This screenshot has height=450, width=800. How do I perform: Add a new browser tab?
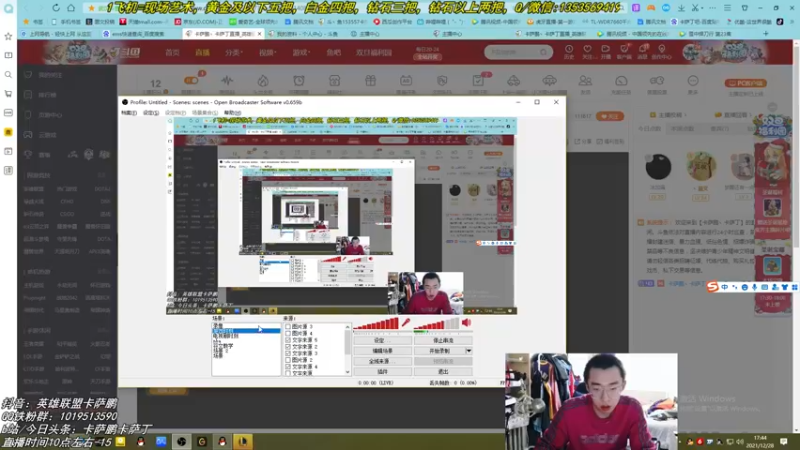coord(765,33)
